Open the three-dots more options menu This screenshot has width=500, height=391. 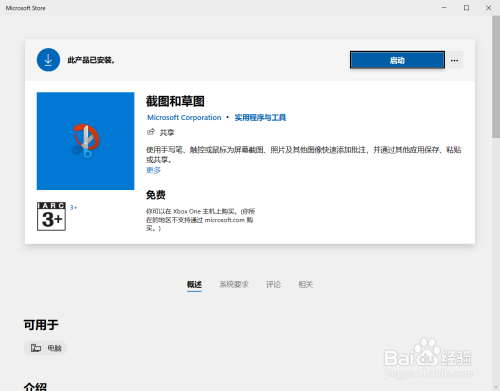(454, 60)
